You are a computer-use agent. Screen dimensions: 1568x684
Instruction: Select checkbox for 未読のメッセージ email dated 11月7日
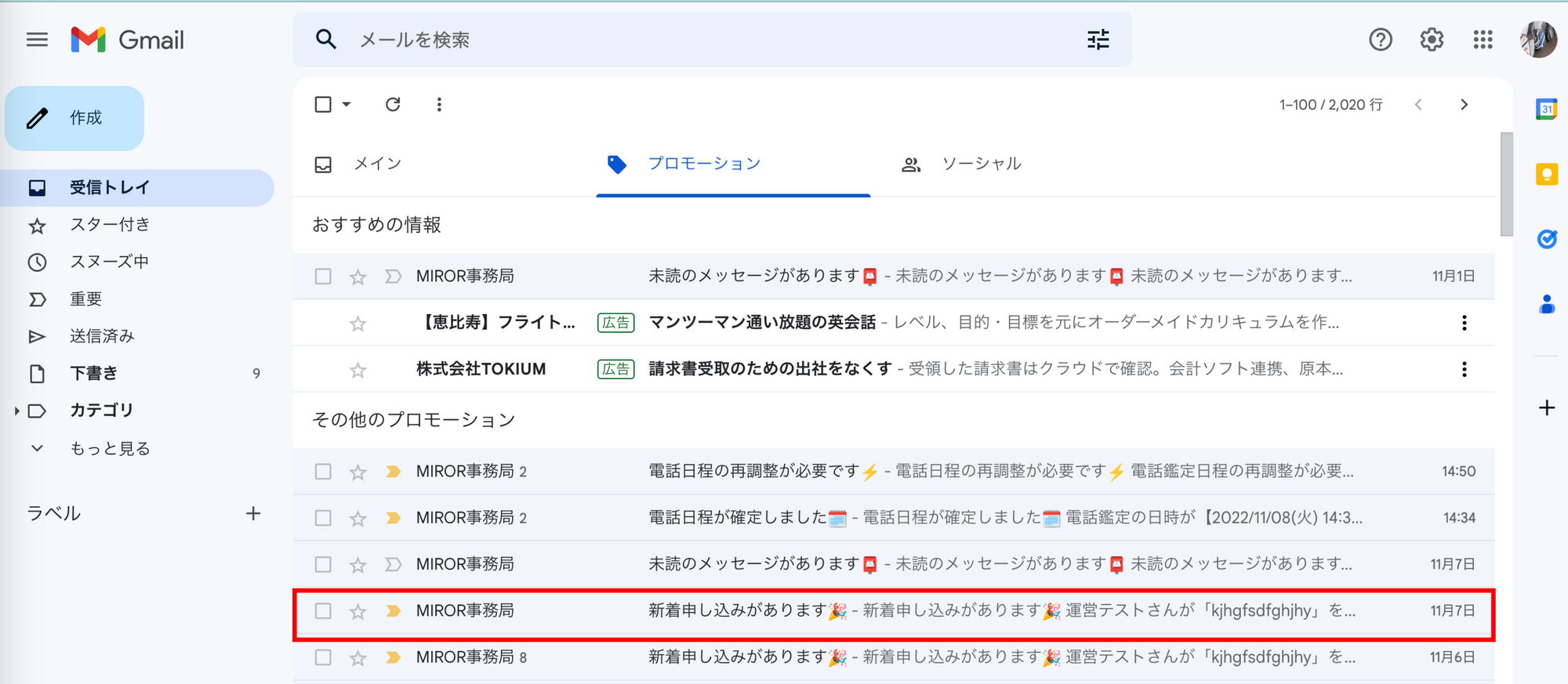point(323,564)
